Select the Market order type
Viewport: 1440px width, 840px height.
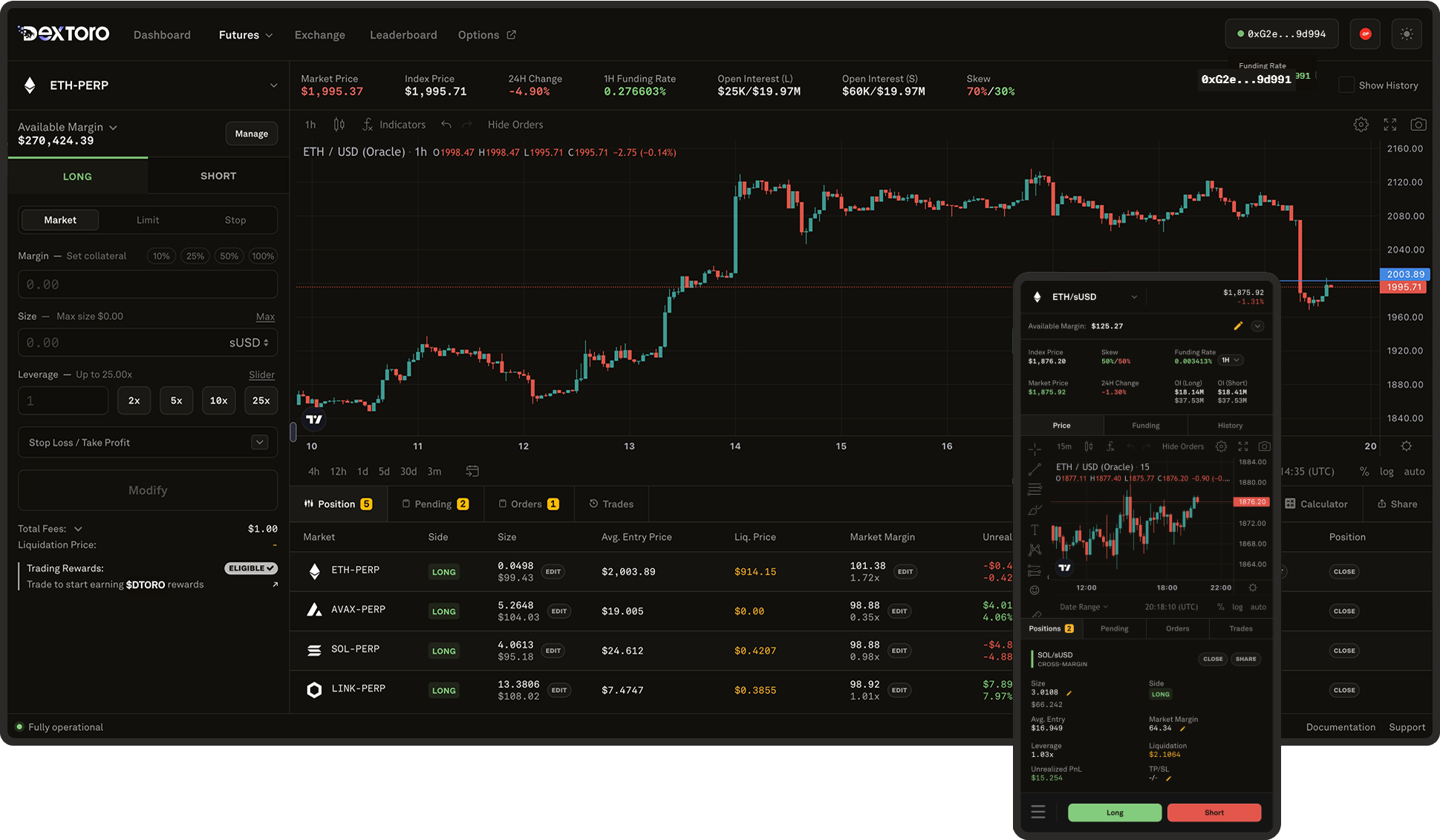pos(60,220)
